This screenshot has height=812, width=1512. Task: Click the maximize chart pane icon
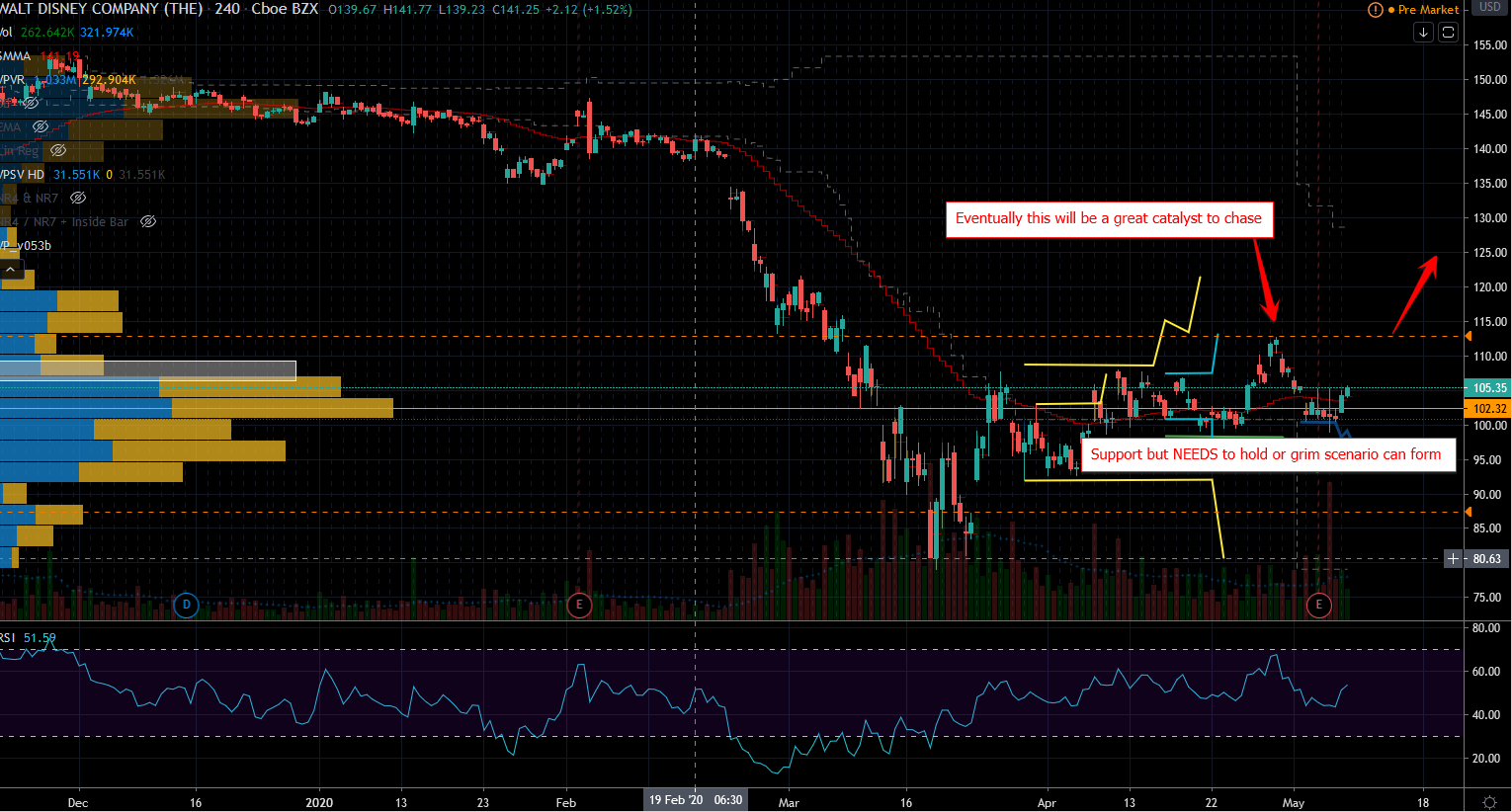1448,32
